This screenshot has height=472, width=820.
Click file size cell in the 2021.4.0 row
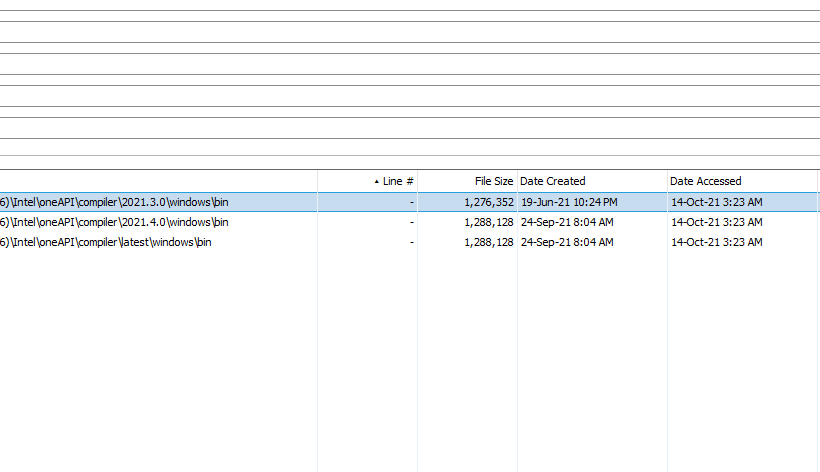pos(488,222)
